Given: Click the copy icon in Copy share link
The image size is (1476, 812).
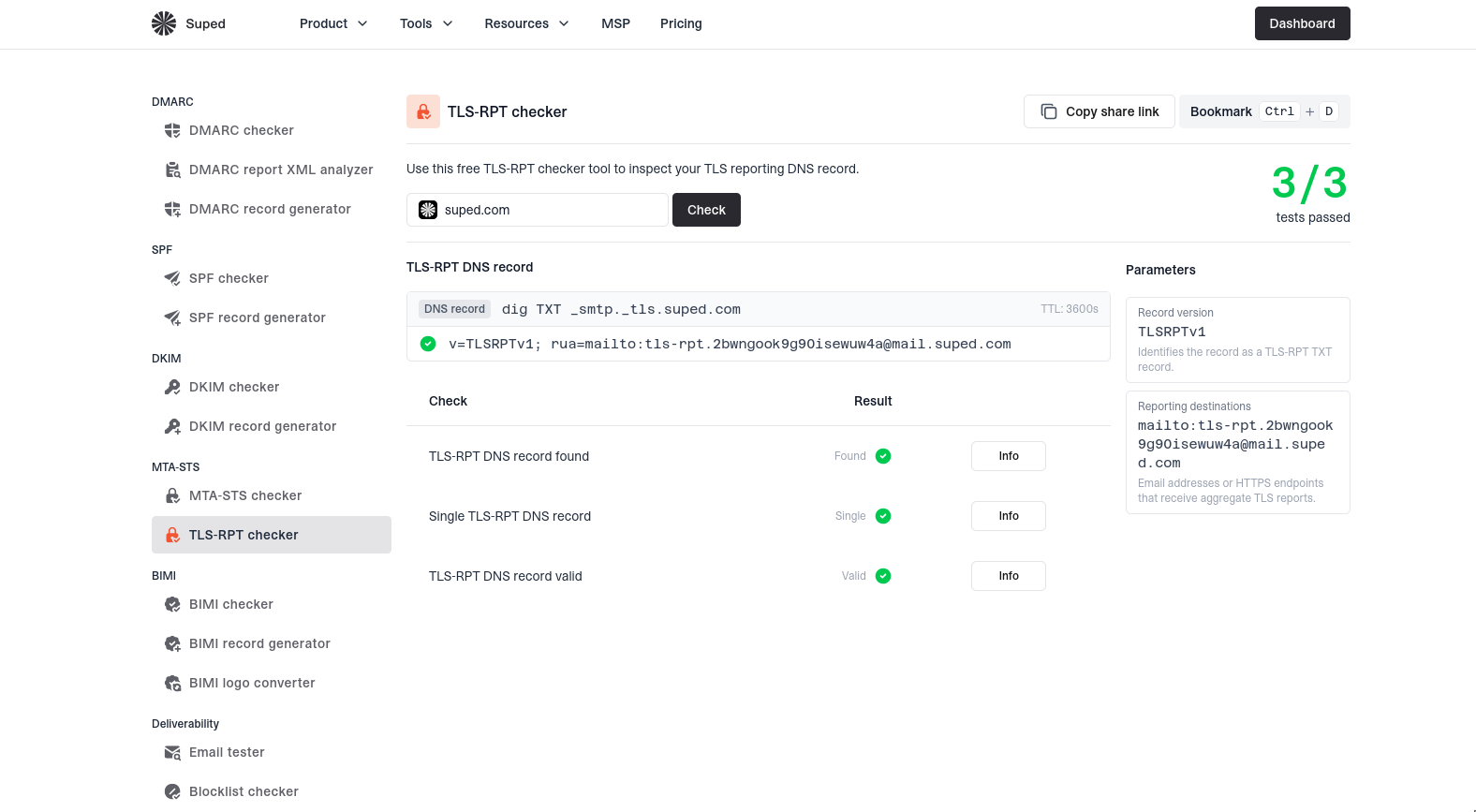Looking at the screenshot, I should (x=1049, y=111).
